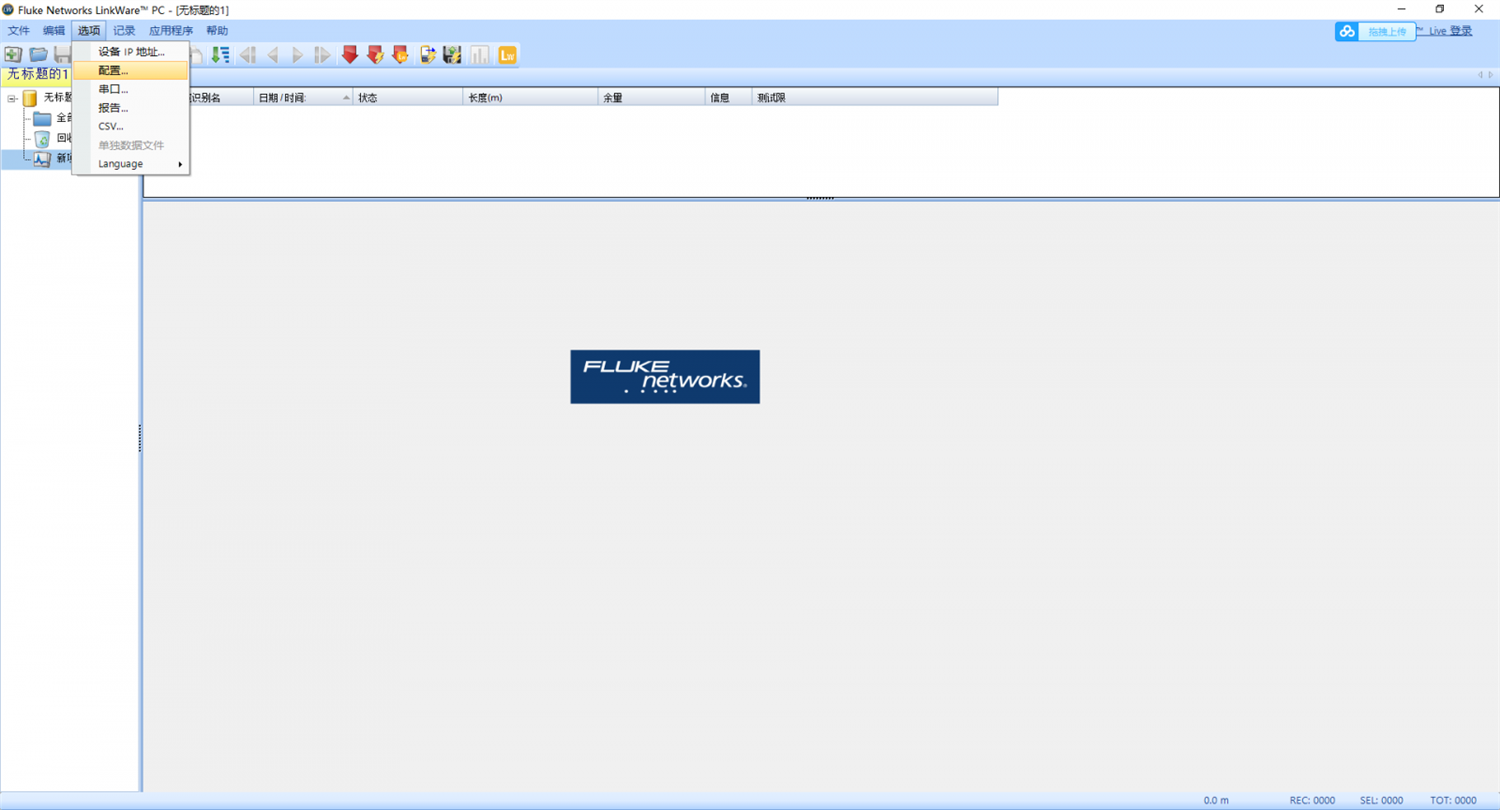Screen dimensions: 1500x810
Task: Click the yellow document export icon
Action: pyautogui.click(x=428, y=55)
